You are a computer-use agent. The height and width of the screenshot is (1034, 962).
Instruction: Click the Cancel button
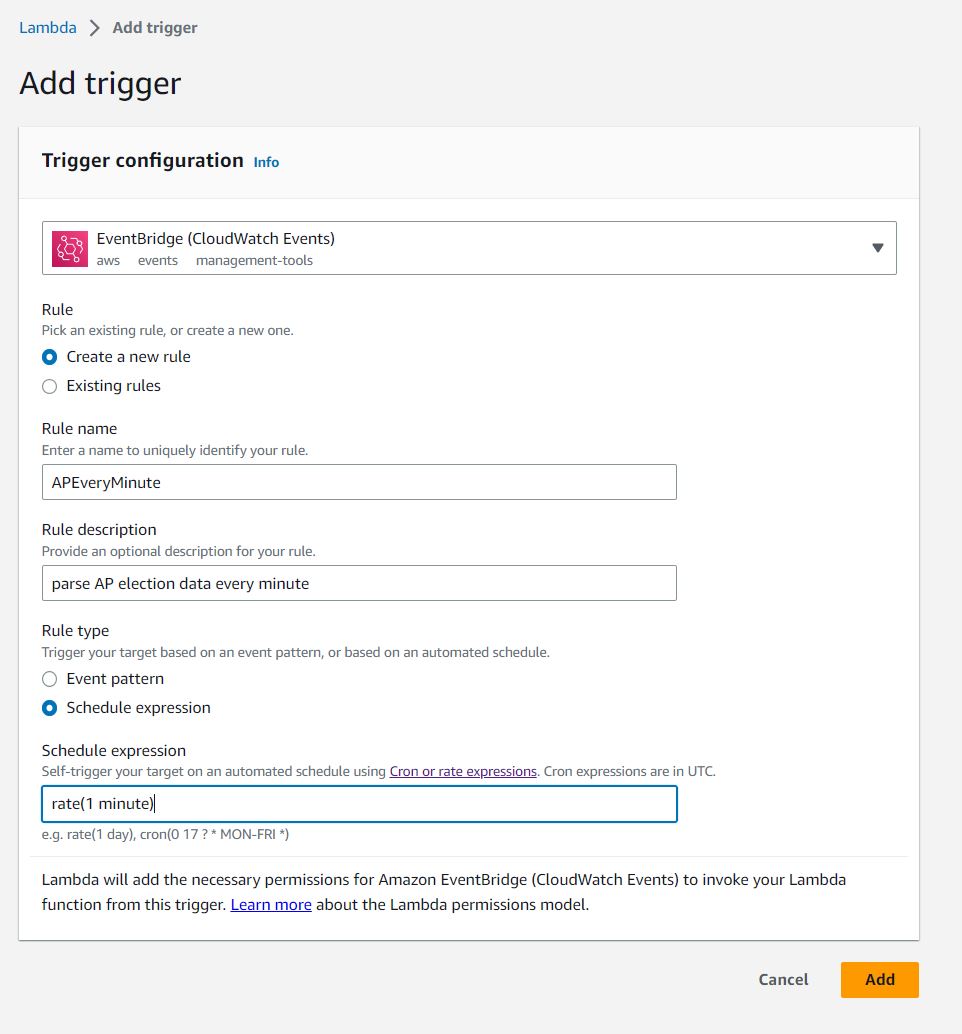click(783, 980)
